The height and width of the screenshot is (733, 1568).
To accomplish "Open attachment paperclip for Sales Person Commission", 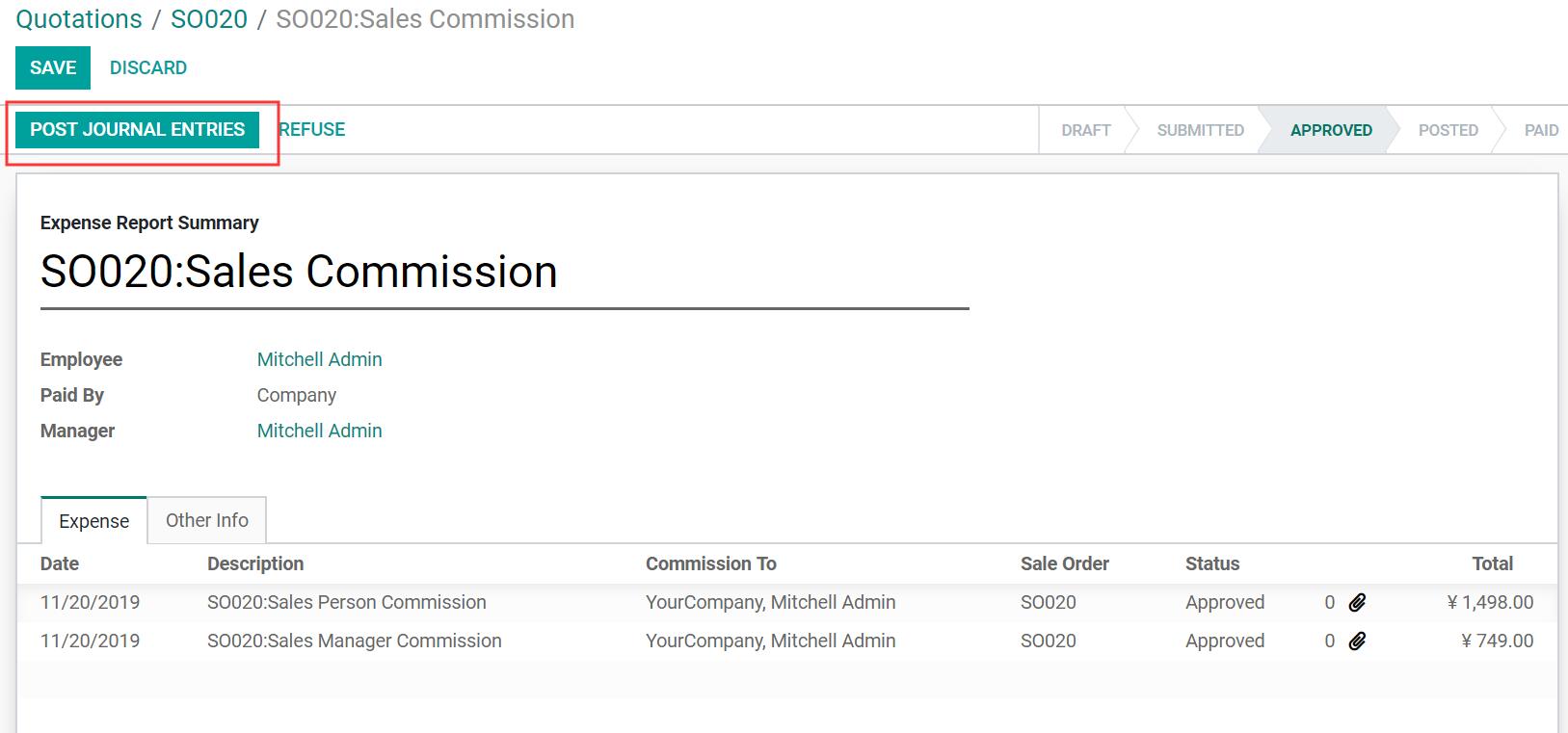I will [1357, 603].
